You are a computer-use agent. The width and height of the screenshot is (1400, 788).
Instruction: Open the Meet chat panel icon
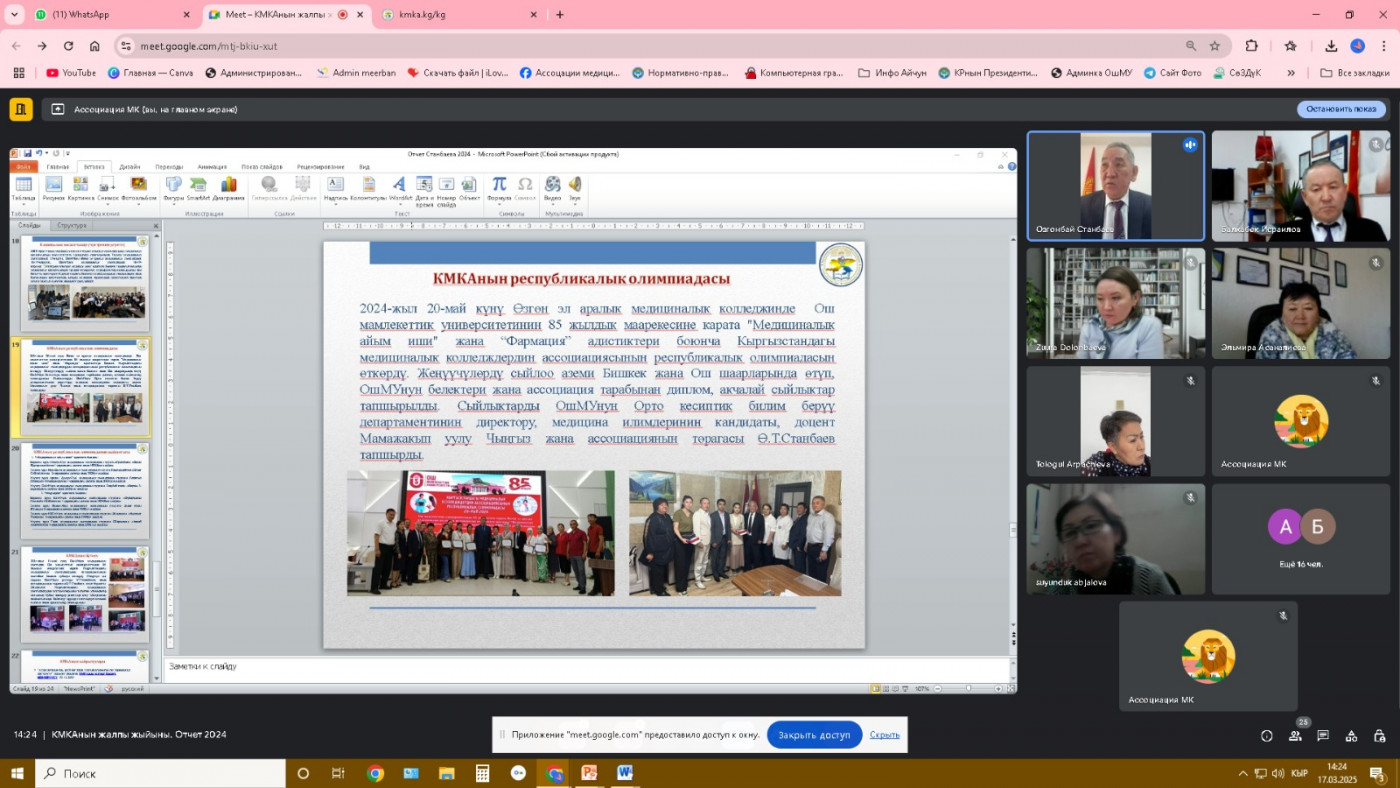tap(1323, 735)
